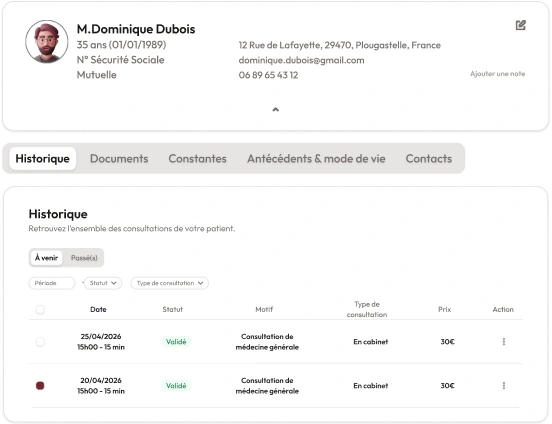The width and height of the screenshot is (552, 424).
Task: Open actions menu for the 25/04/2026 consultation
Action: 504,342
